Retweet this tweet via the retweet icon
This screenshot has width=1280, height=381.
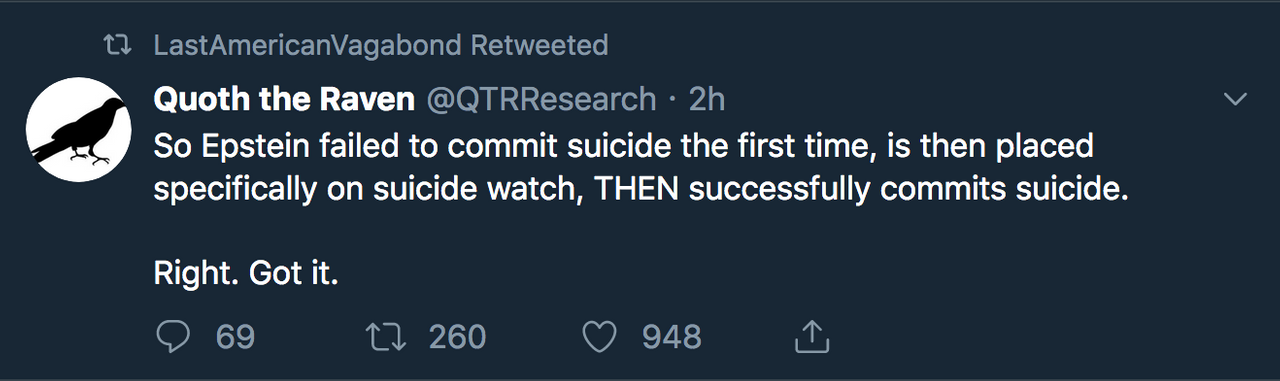click(x=387, y=337)
